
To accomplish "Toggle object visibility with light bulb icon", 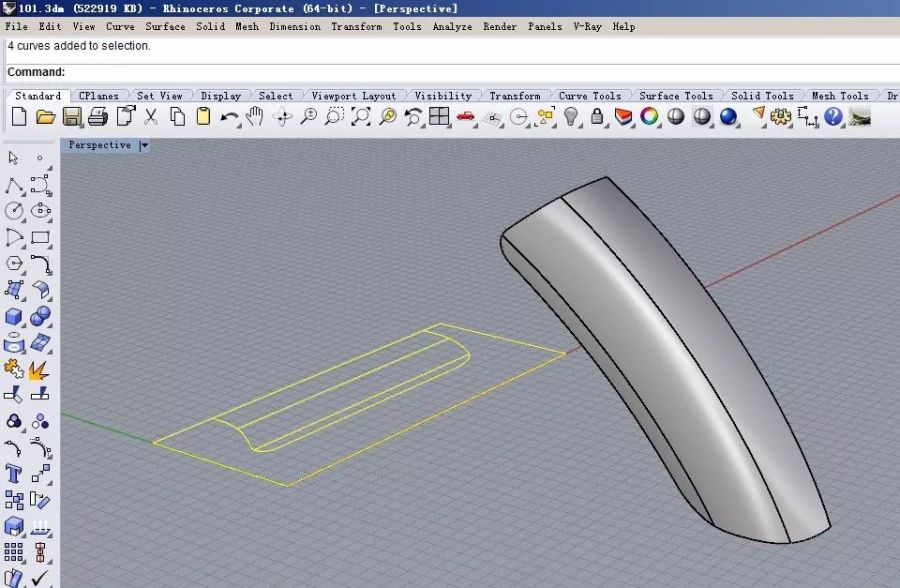I will pyautogui.click(x=571, y=118).
